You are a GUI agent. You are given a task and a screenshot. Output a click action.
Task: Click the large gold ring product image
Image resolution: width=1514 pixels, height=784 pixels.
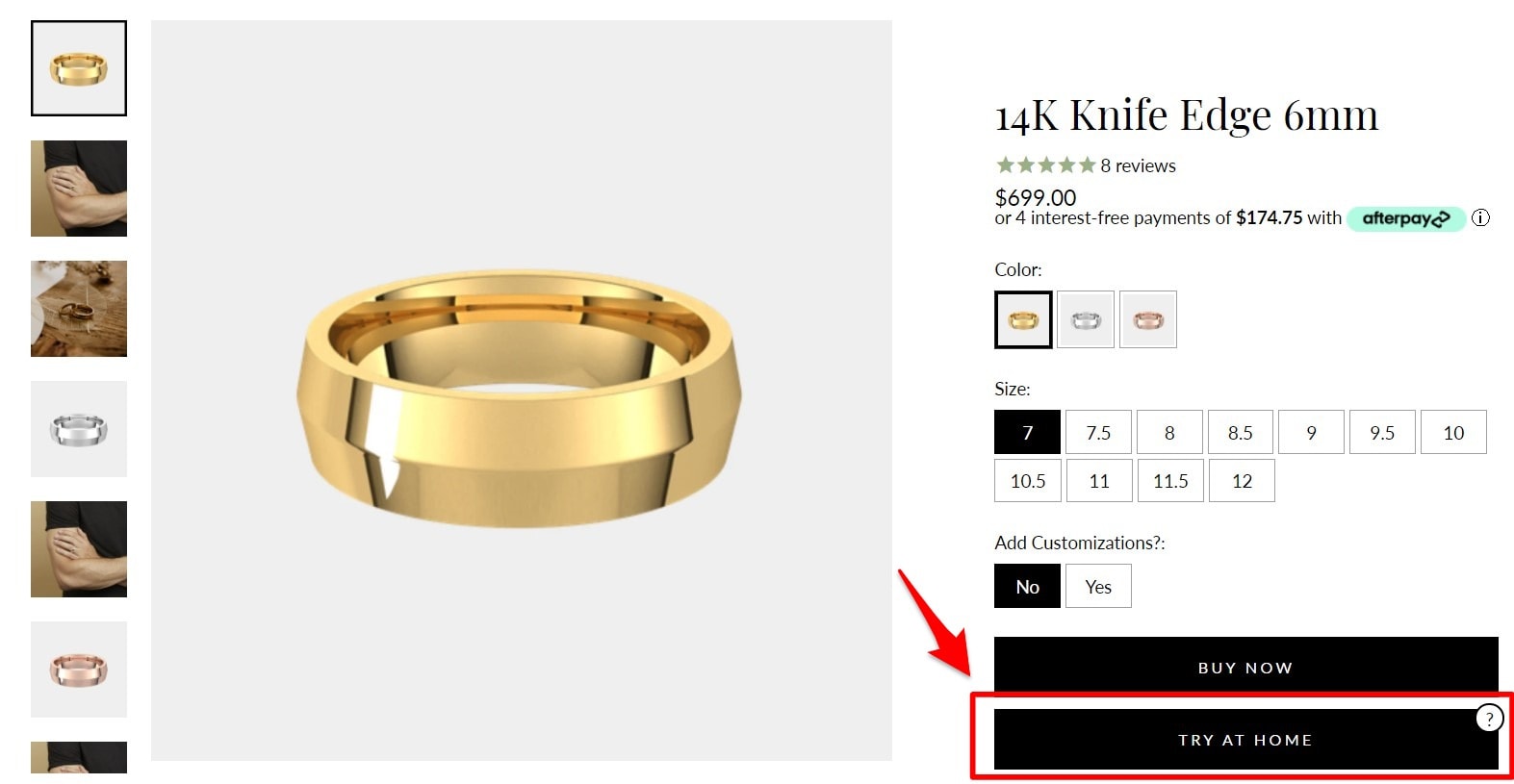tap(521, 391)
